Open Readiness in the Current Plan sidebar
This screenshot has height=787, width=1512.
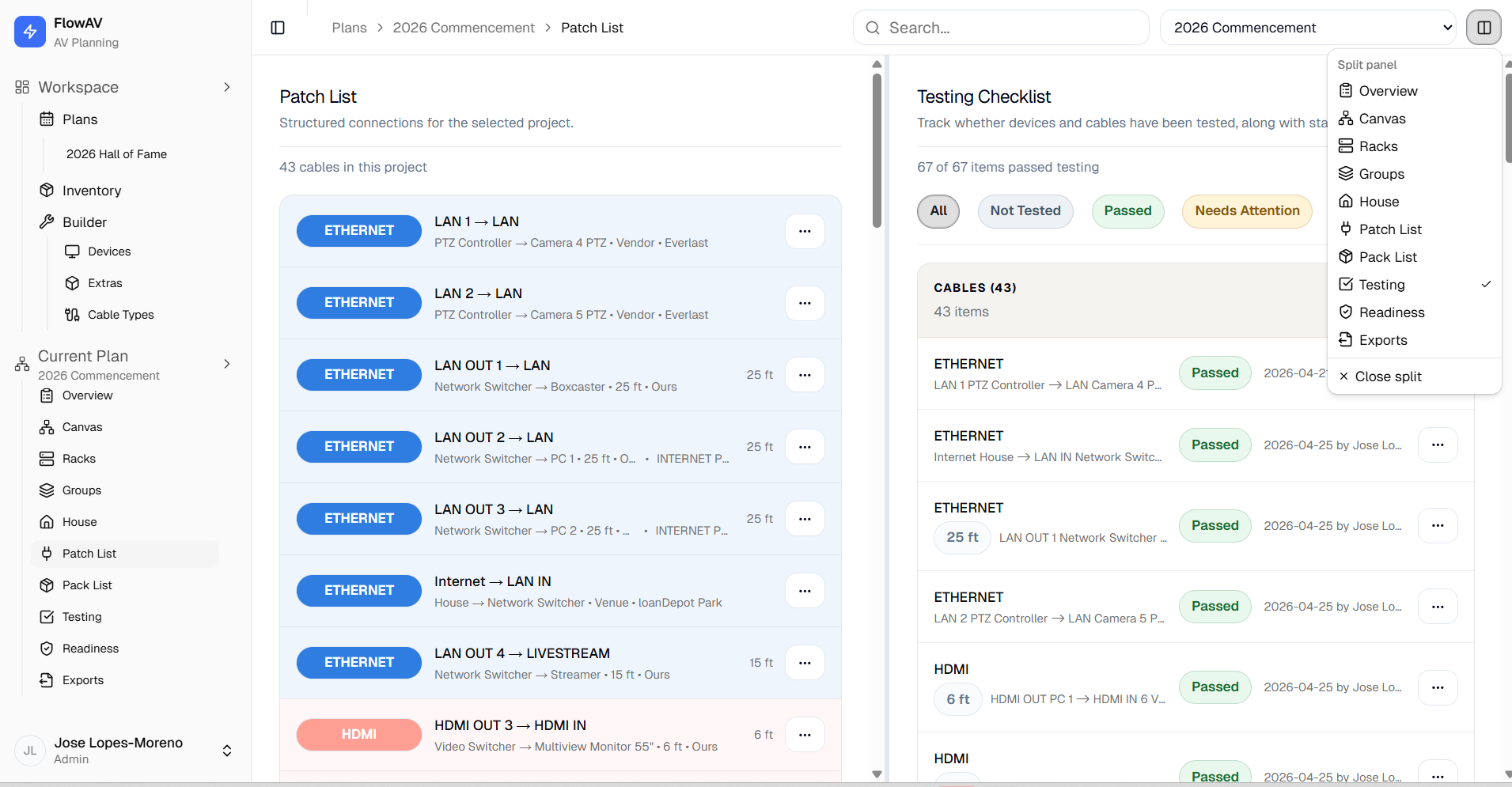click(90, 649)
